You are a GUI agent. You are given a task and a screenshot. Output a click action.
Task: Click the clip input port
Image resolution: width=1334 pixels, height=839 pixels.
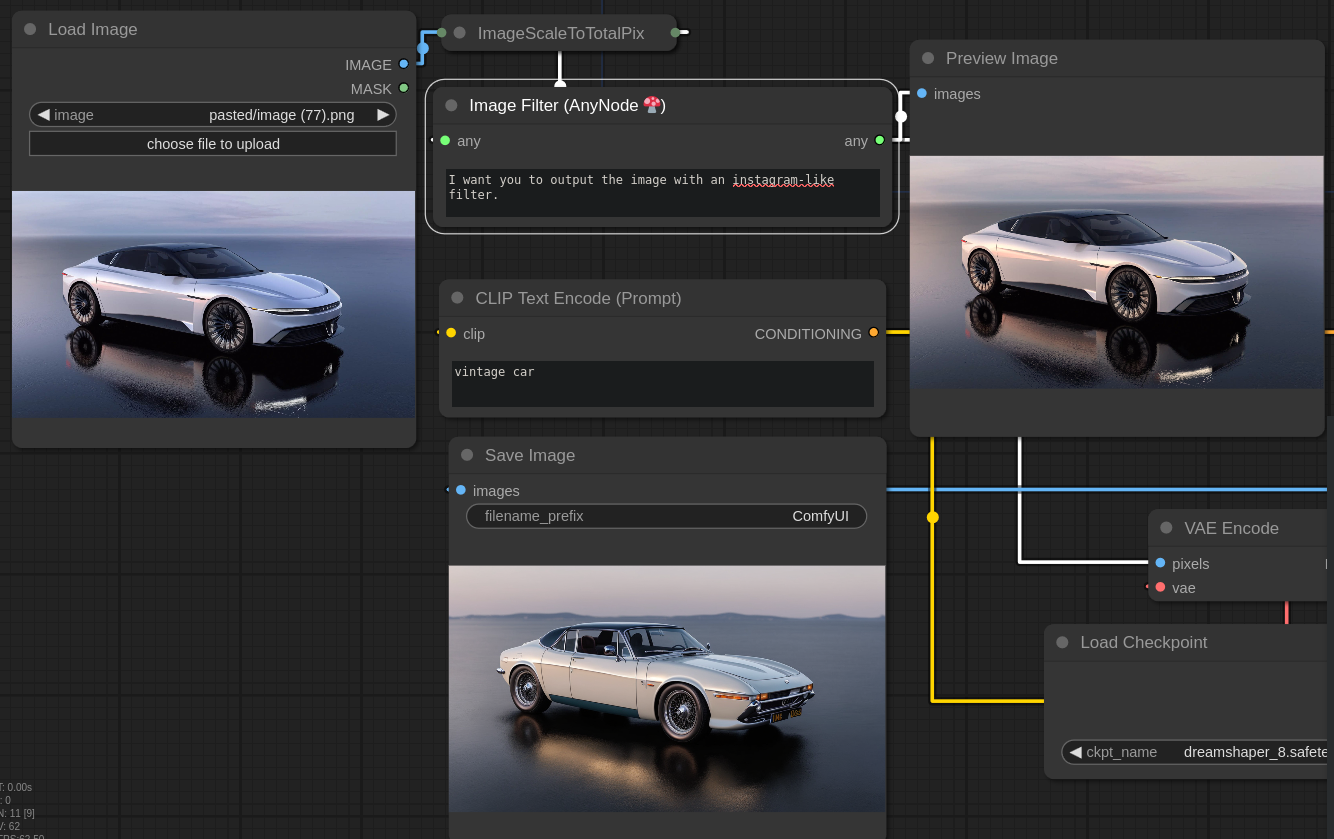point(451,333)
